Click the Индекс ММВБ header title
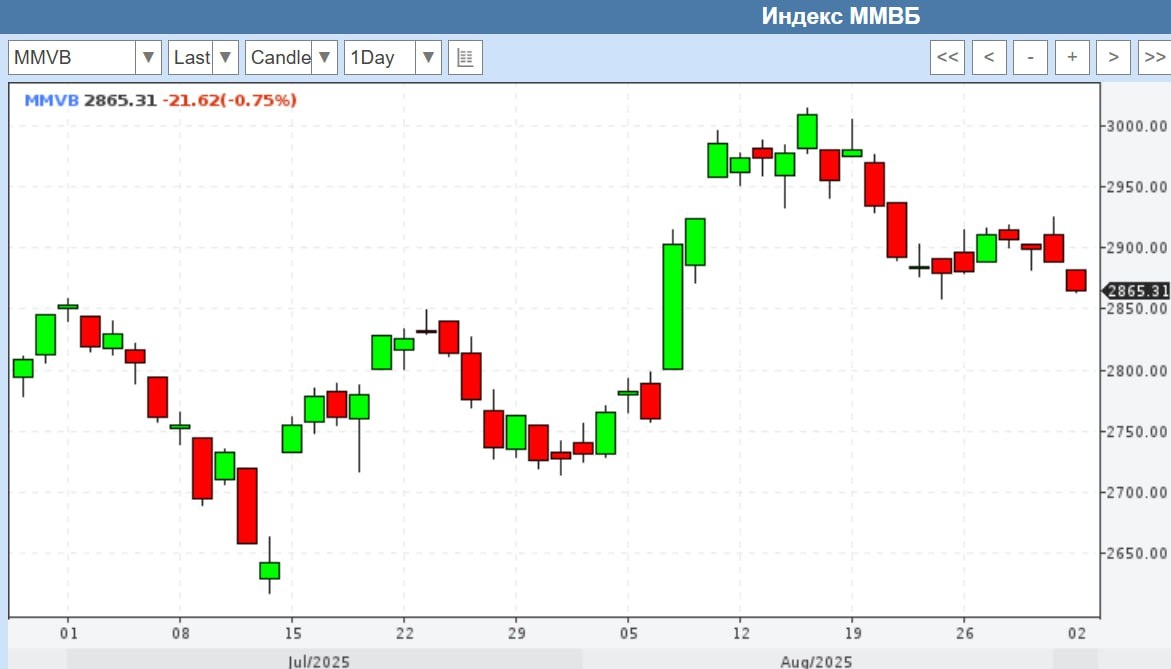Viewport: 1171px width, 669px height. click(841, 16)
